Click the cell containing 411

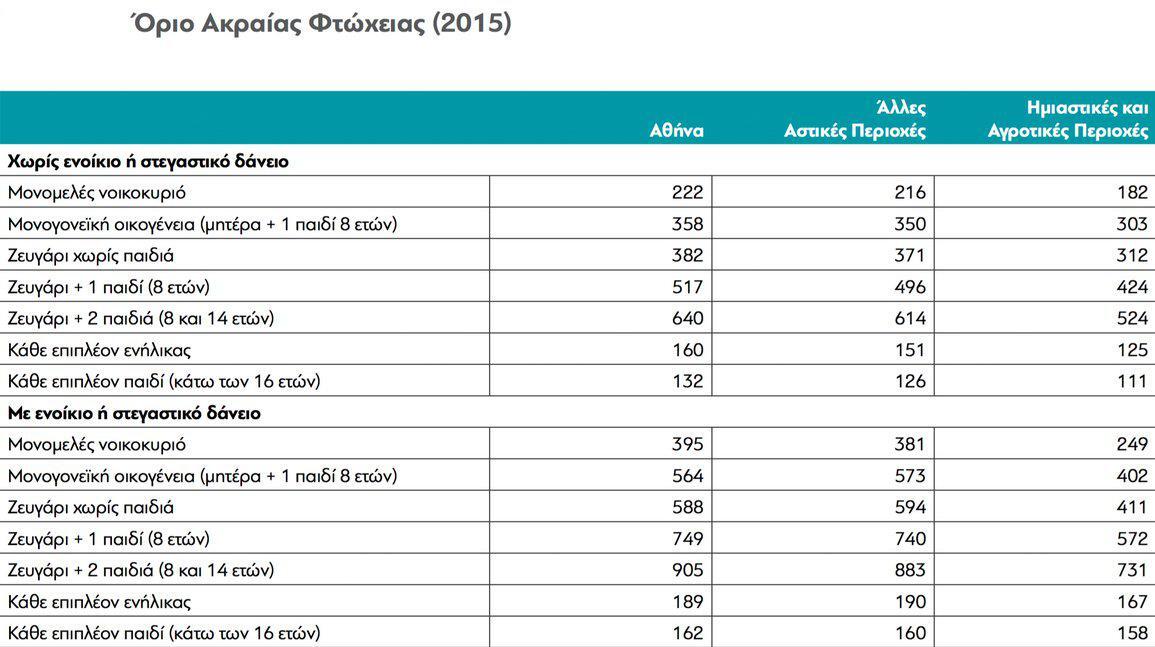[x=1131, y=507]
